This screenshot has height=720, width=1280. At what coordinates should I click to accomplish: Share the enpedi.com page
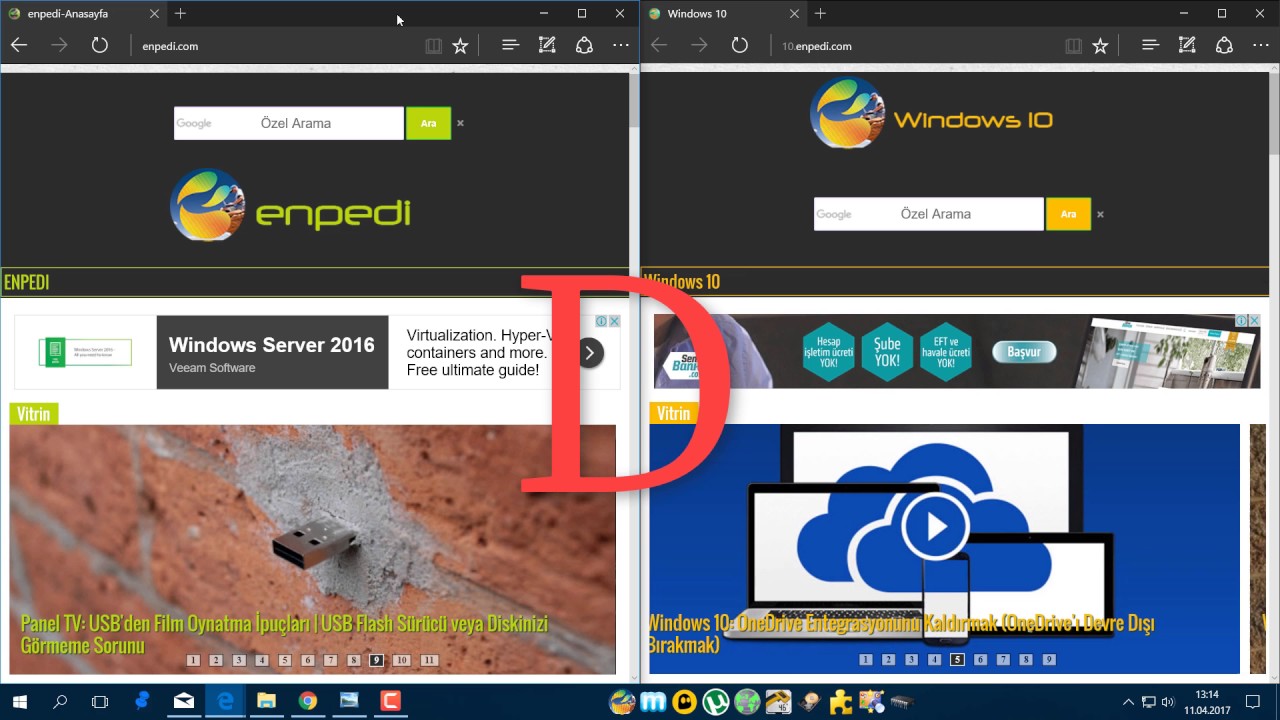(x=584, y=45)
